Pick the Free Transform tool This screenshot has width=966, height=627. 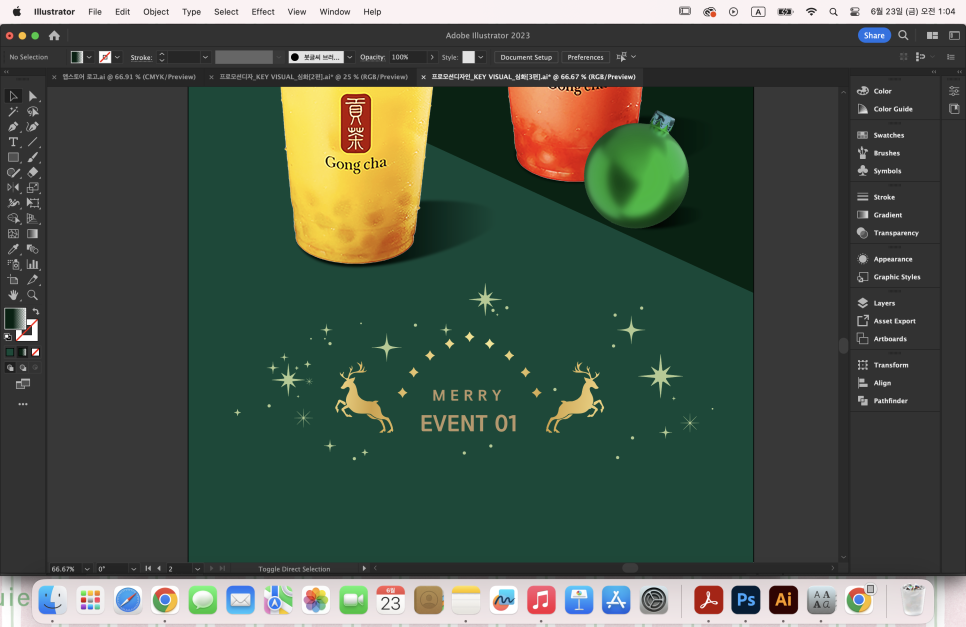[x=33, y=203]
